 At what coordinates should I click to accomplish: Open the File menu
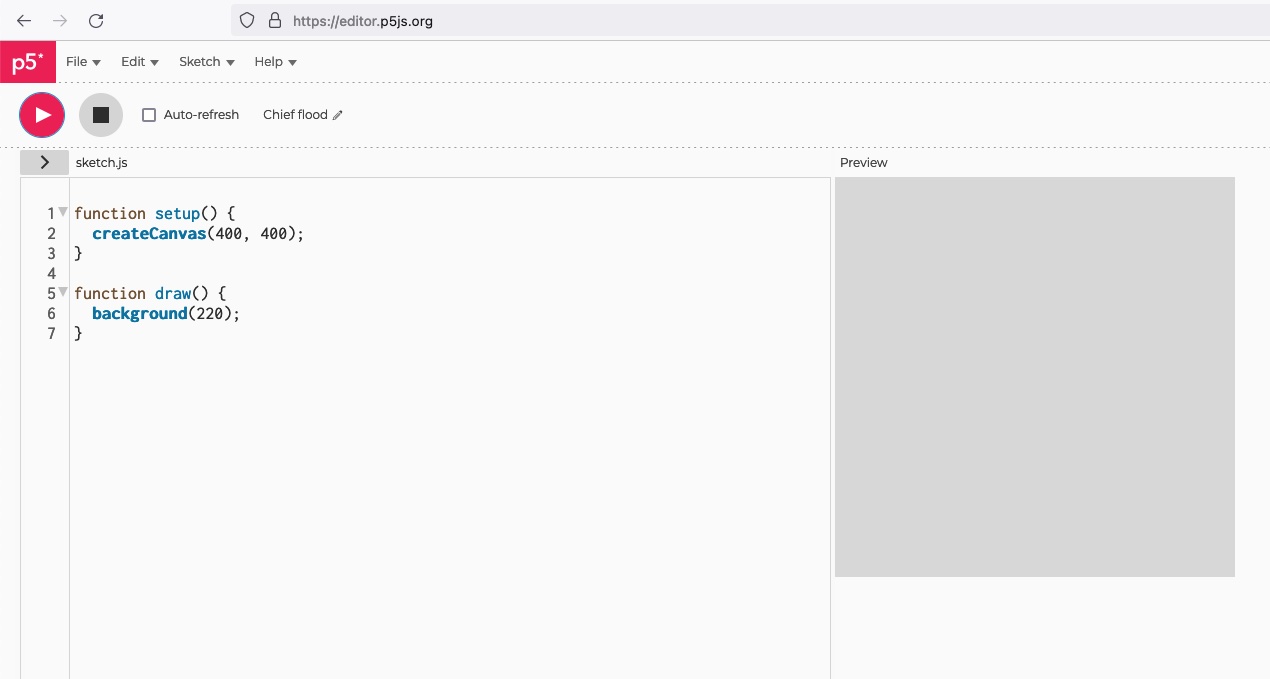(x=83, y=62)
